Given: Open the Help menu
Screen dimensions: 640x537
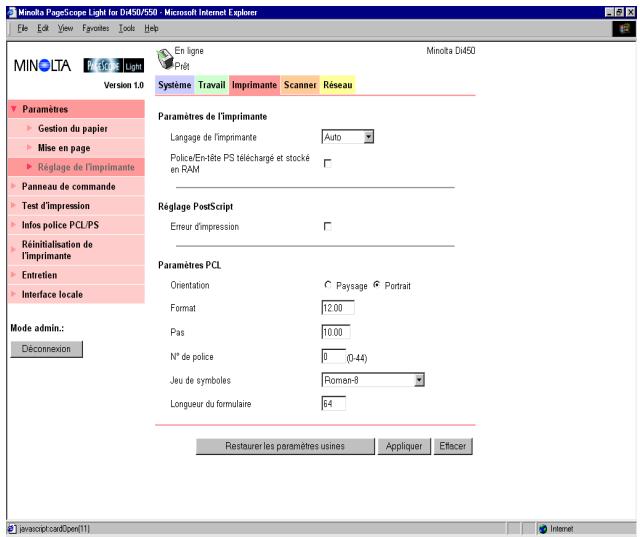Looking at the screenshot, I should coord(151,28).
